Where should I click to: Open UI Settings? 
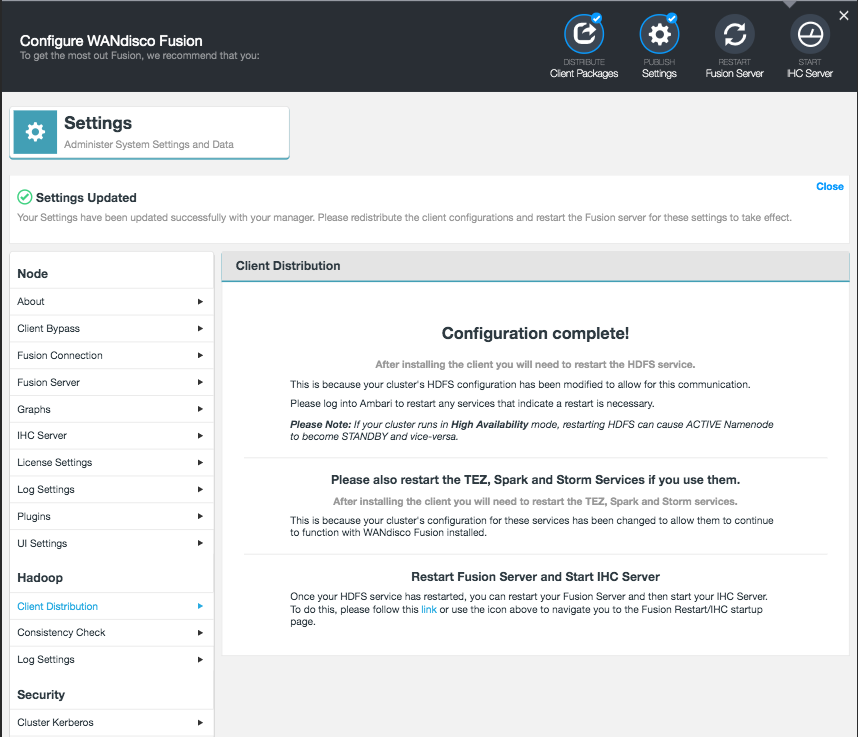(x=112, y=543)
